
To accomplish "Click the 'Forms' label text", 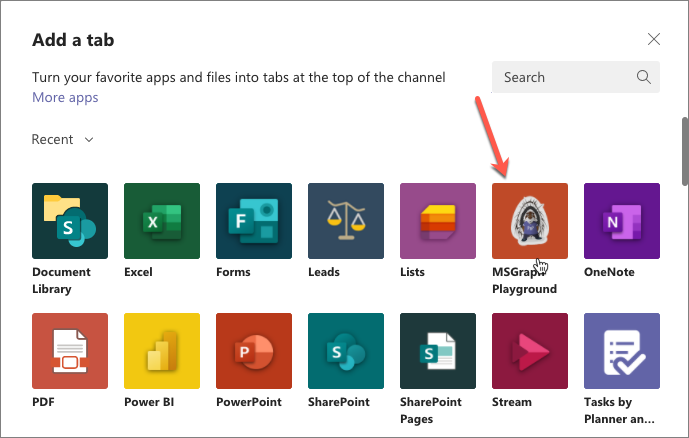I will coord(233,272).
